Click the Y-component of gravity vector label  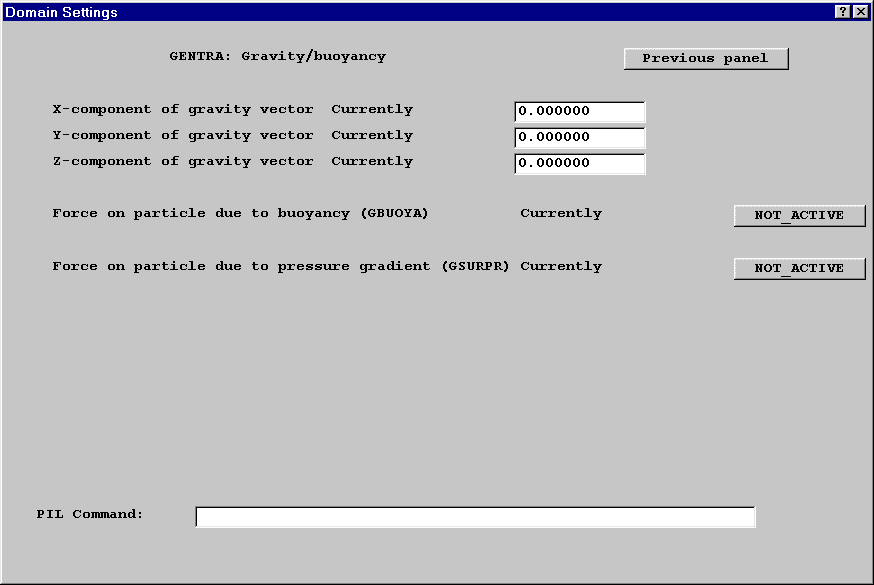pyautogui.click(x=183, y=136)
